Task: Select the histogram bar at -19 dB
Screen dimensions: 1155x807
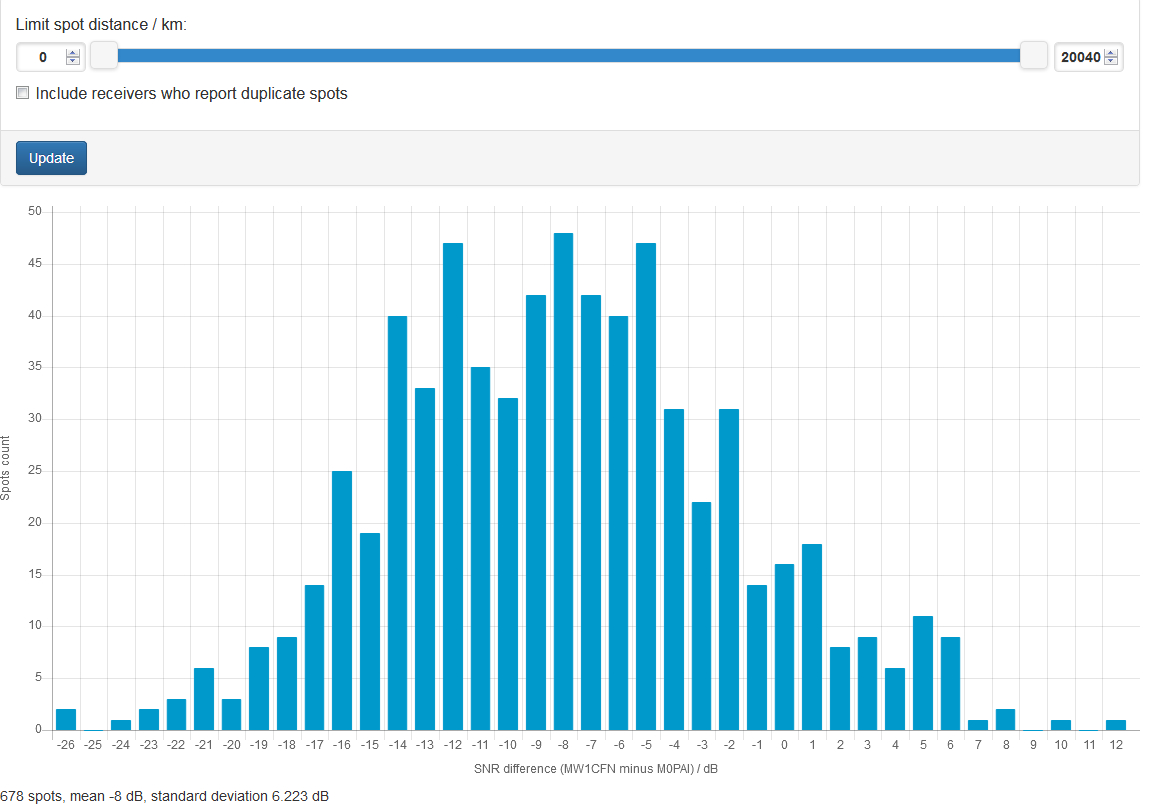Action: click(259, 688)
